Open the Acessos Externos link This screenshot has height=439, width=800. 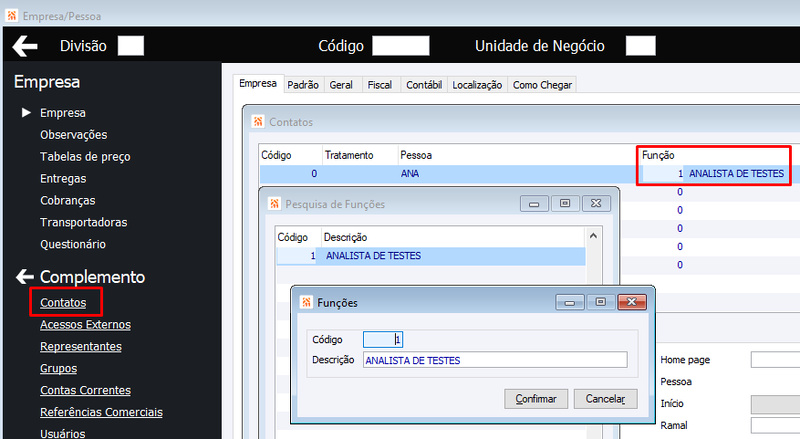click(85, 325)
